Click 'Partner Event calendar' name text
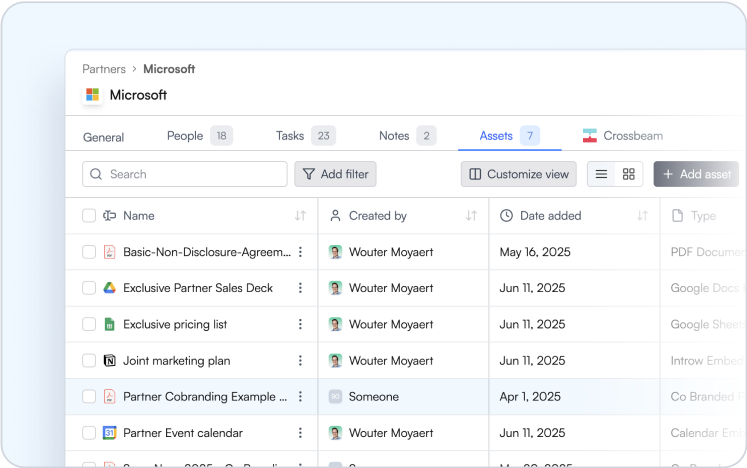 [183, 433]
